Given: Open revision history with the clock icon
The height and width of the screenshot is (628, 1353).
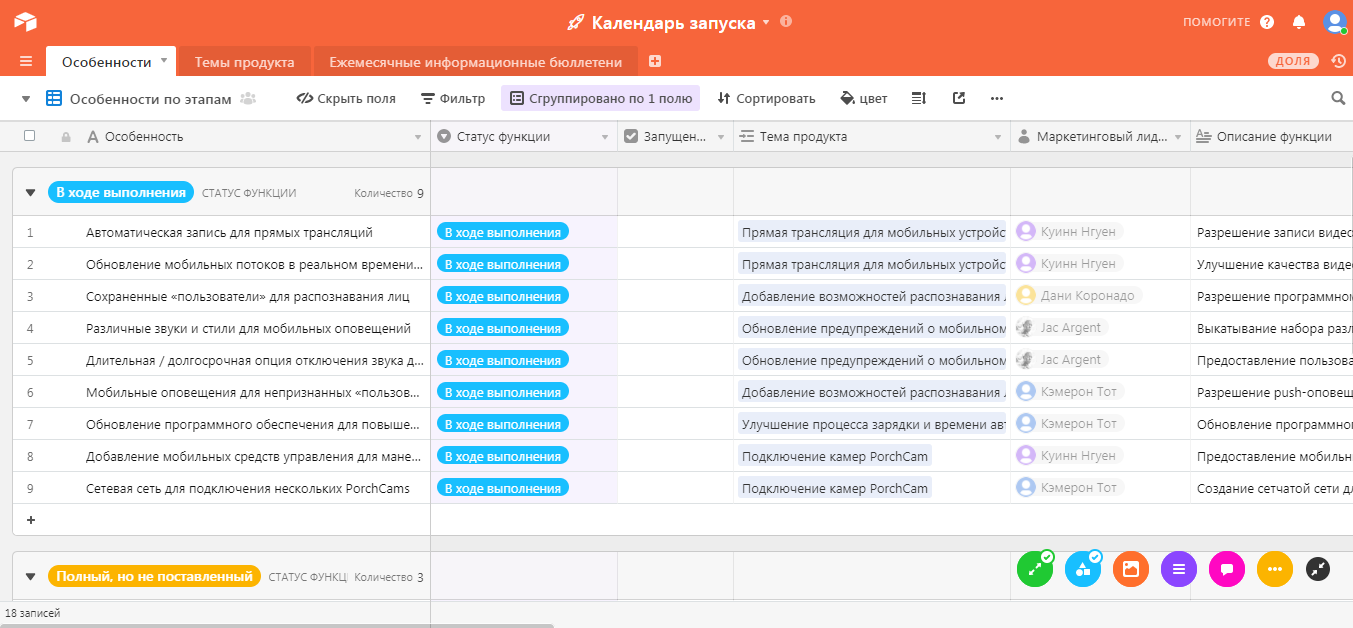Looking at the screenshot, I should pyautogui.click(x=1338, y=61).
